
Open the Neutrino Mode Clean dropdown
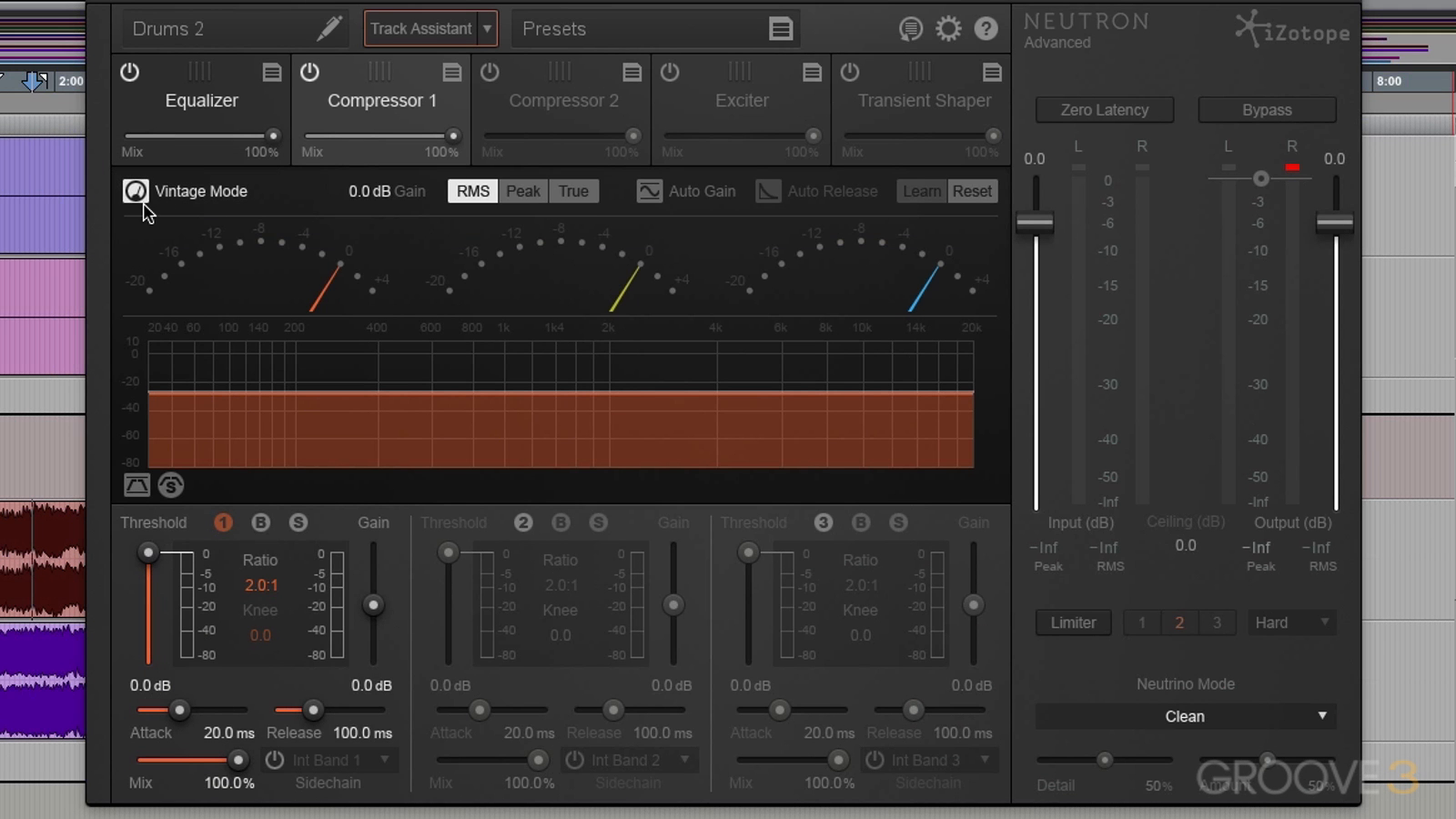pyautogui.click(x=1184, y=717)
